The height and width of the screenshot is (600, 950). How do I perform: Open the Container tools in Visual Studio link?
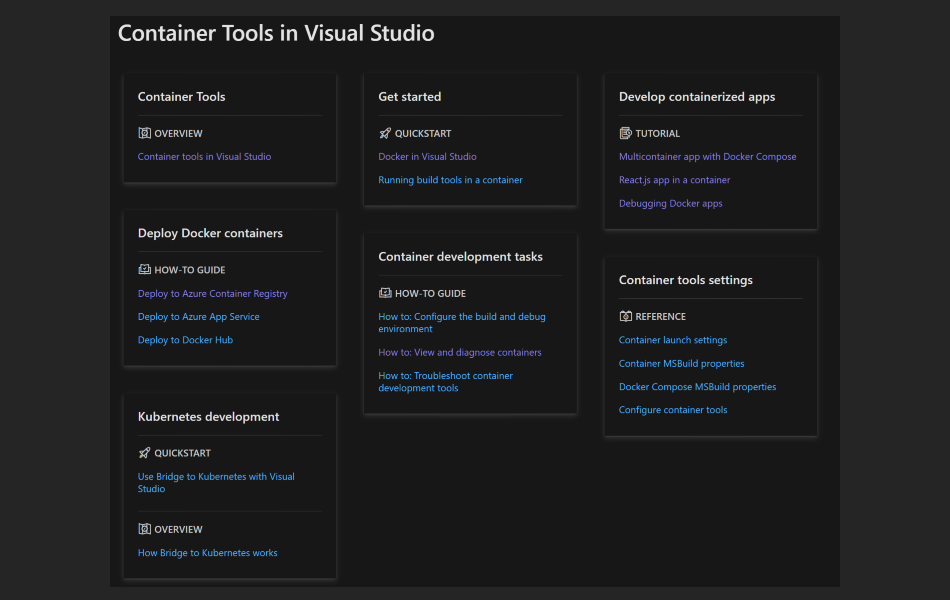tap(204, 157)
